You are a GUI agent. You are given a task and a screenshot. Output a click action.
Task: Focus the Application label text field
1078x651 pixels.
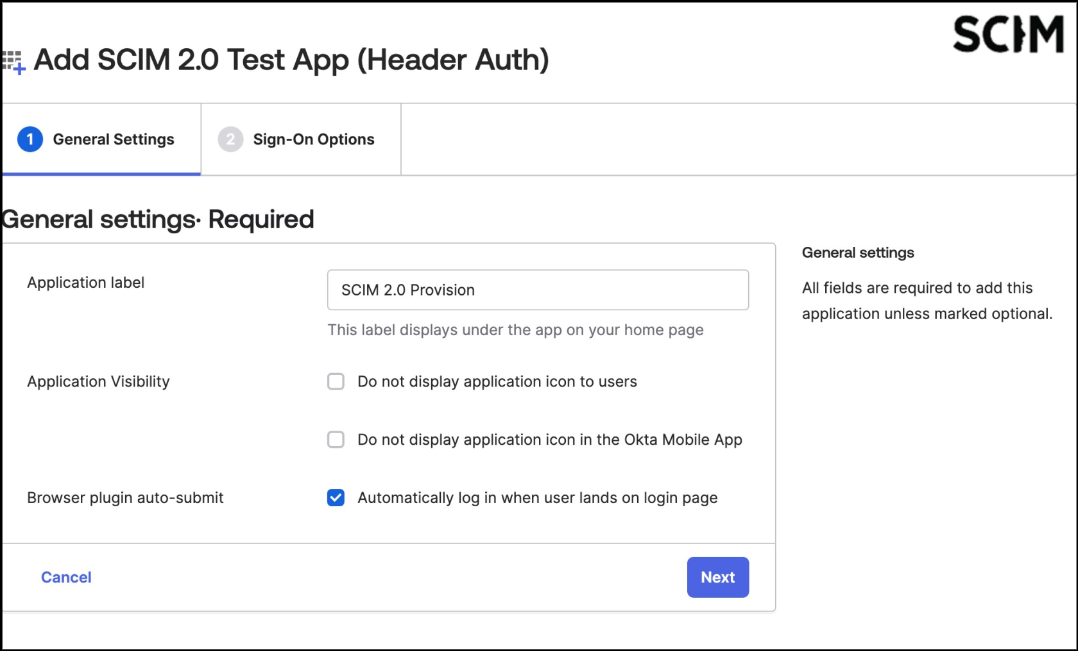point(537,290)
